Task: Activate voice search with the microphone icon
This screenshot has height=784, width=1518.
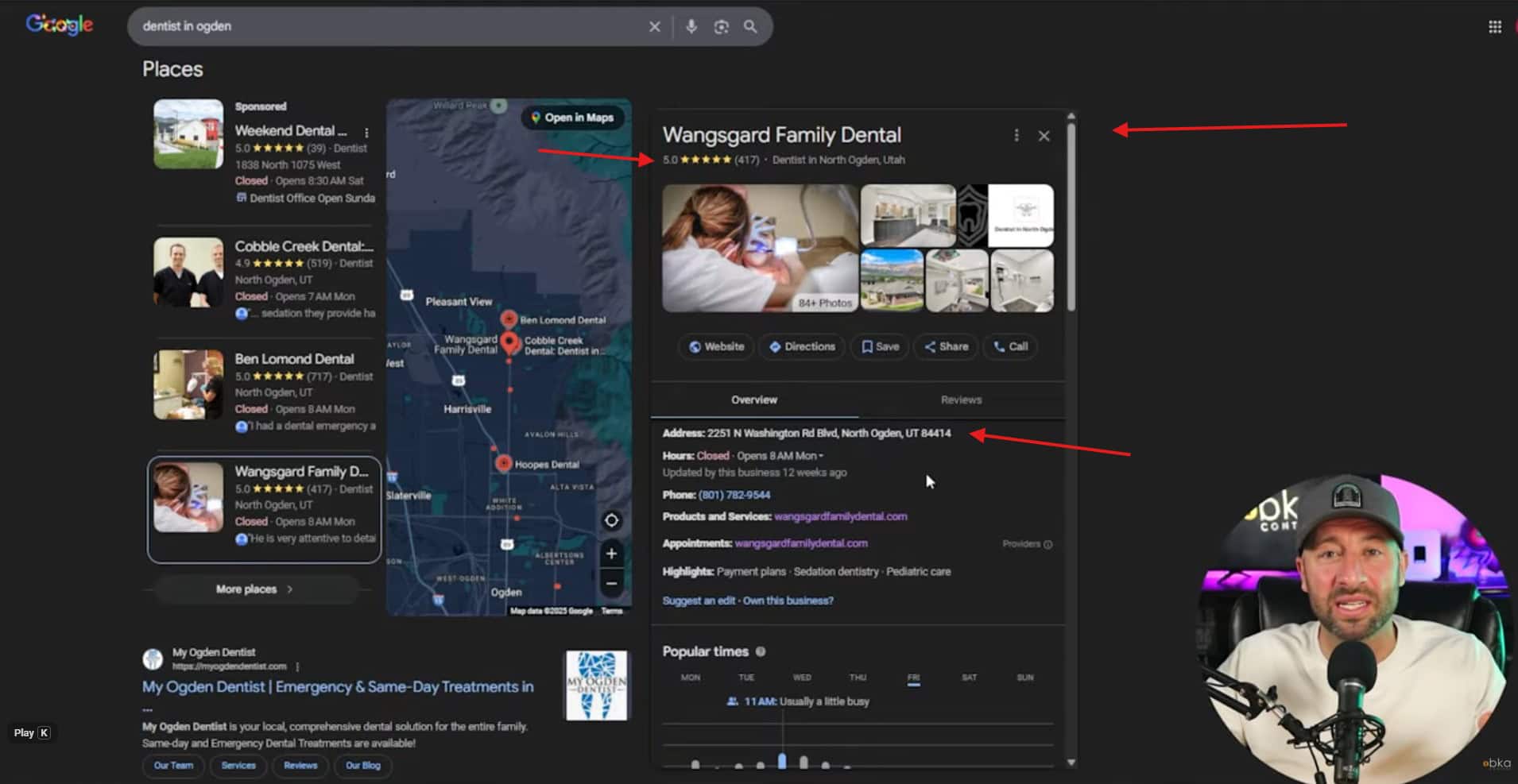Action: pos(691,26)
